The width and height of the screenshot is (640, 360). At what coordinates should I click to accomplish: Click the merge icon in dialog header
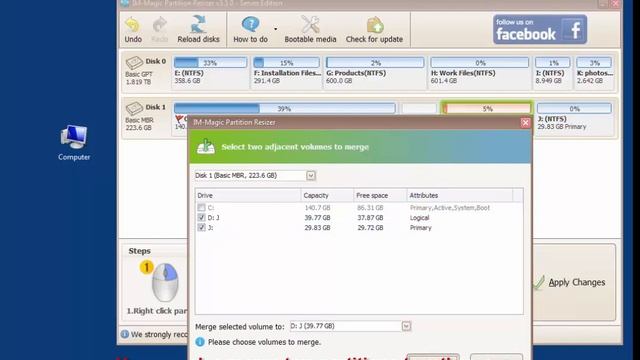[x=206, y=146]
